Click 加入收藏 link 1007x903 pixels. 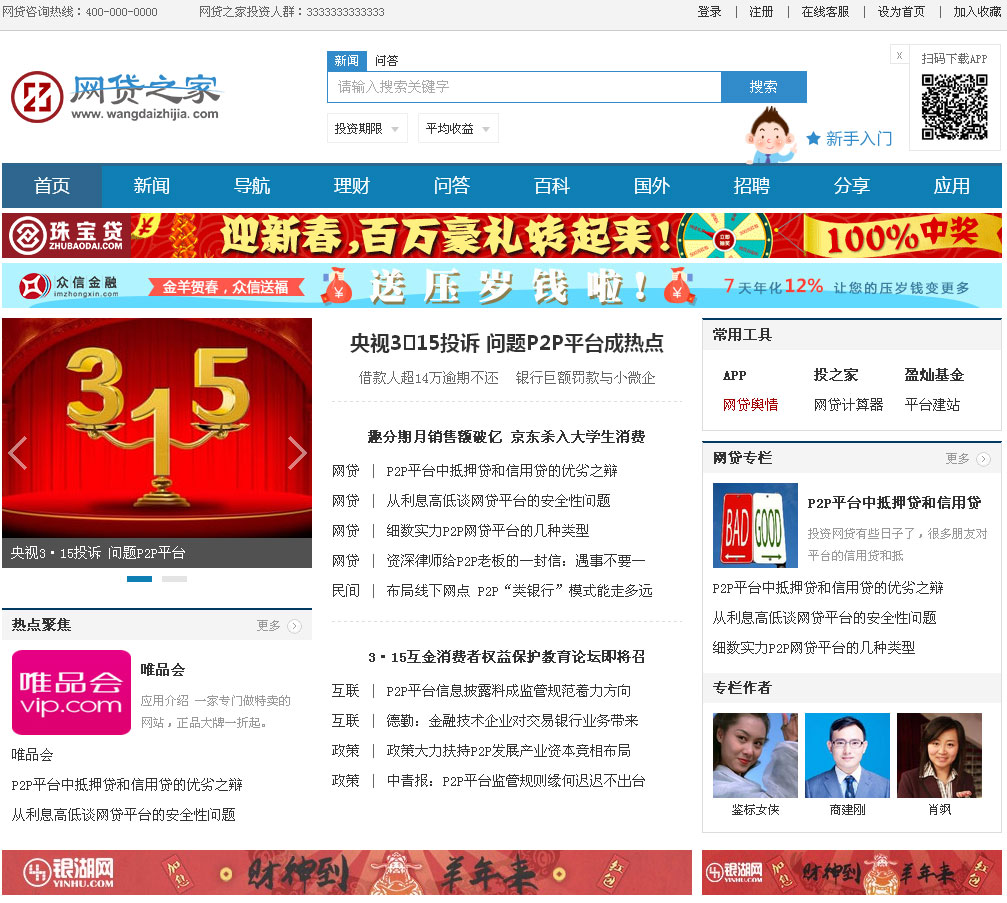coord(977,12)
